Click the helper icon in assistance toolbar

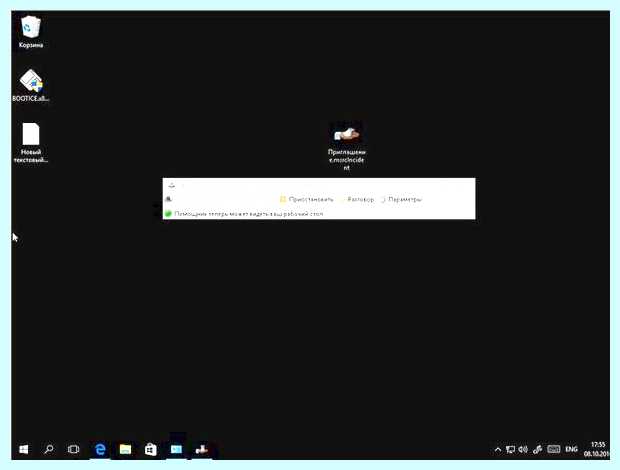169,199
